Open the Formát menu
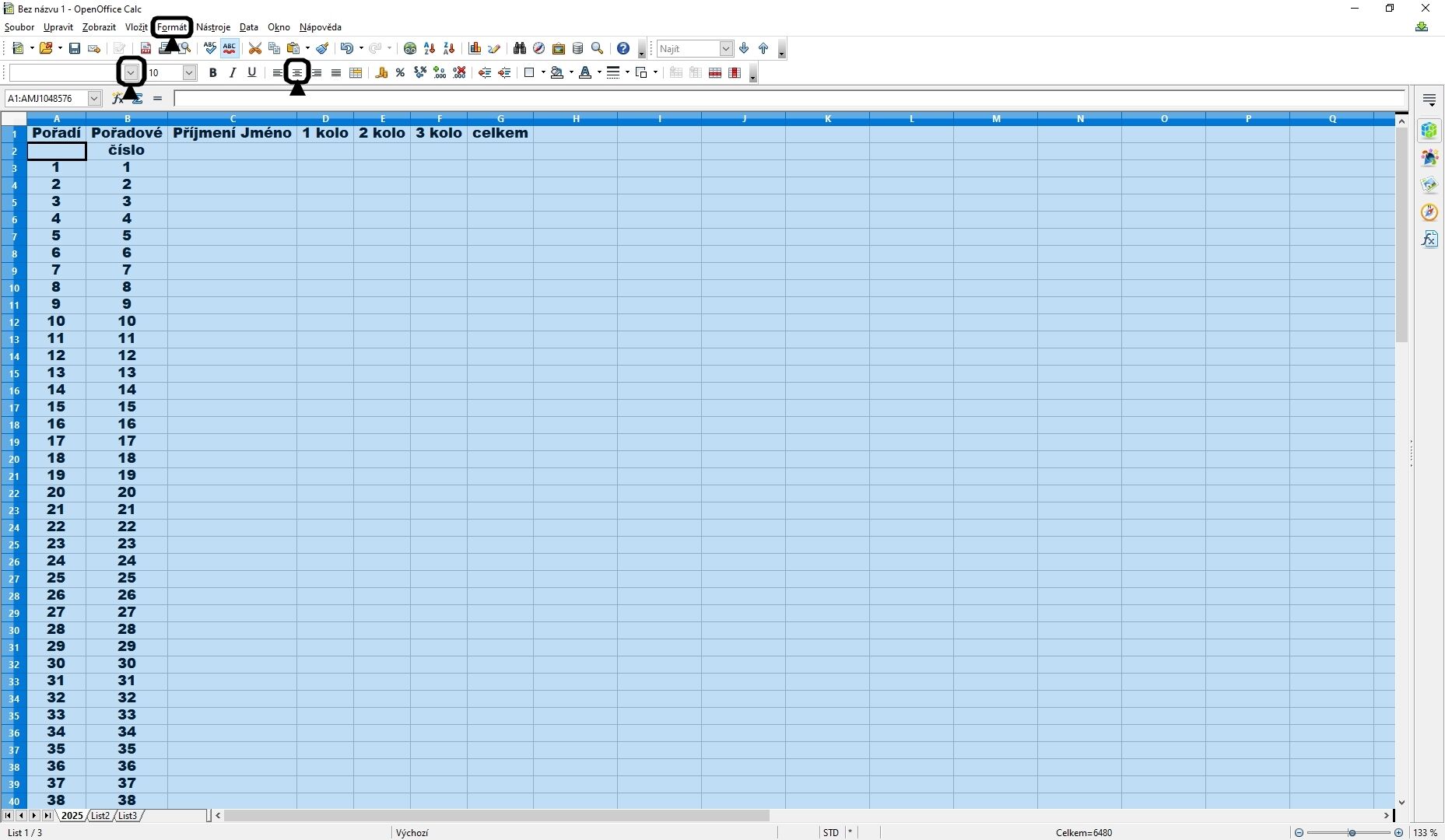 point(172,27)
